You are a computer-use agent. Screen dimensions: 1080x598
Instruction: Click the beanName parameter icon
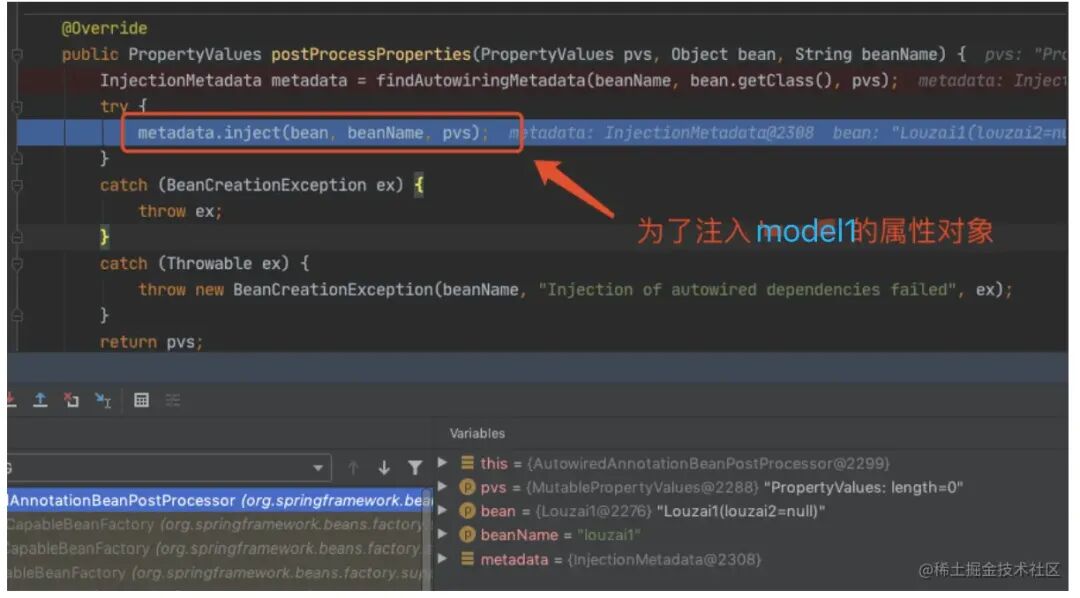pos(467,535)
